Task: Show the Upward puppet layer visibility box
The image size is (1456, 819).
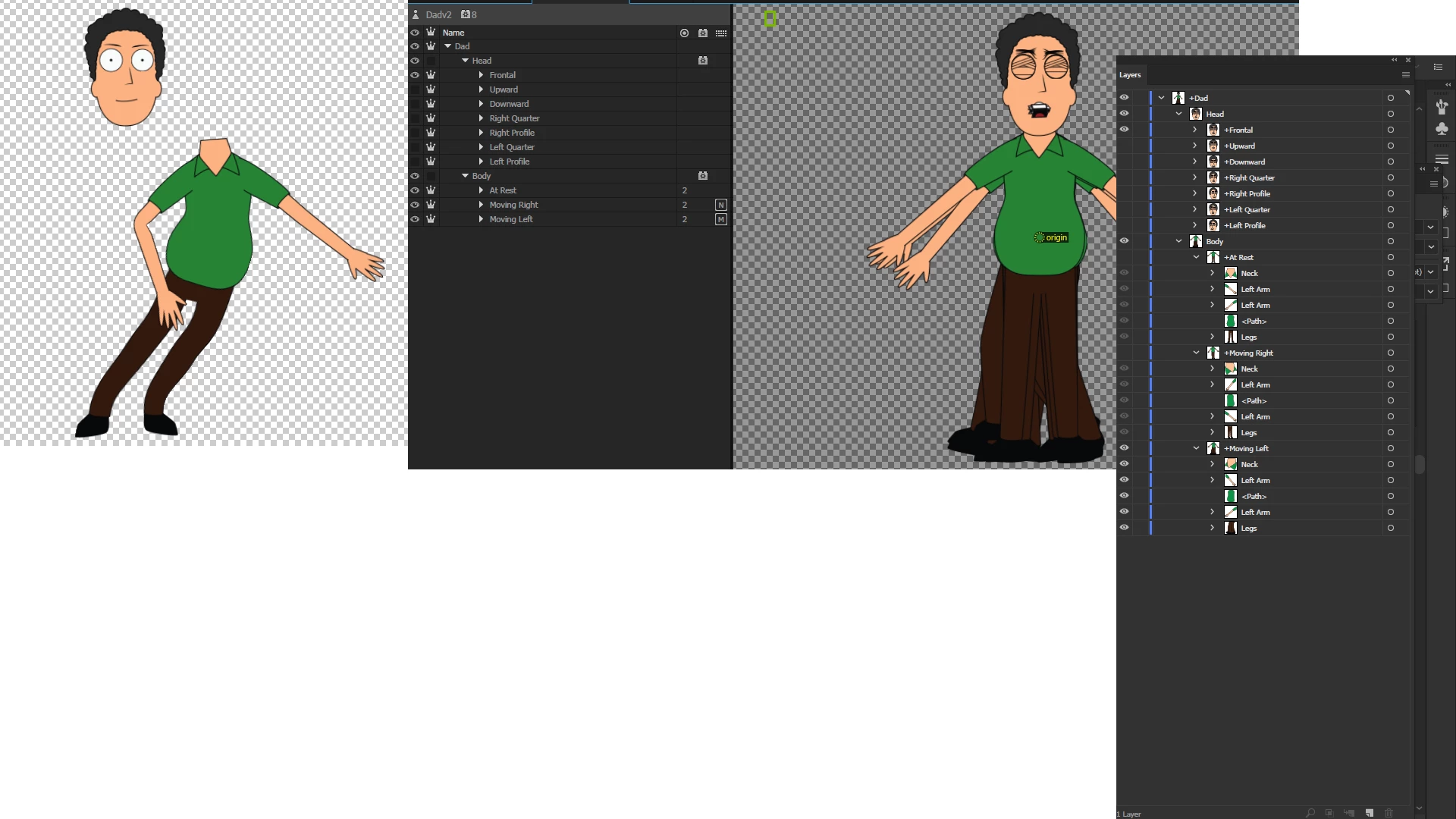Action: click(x=415, y=89)
